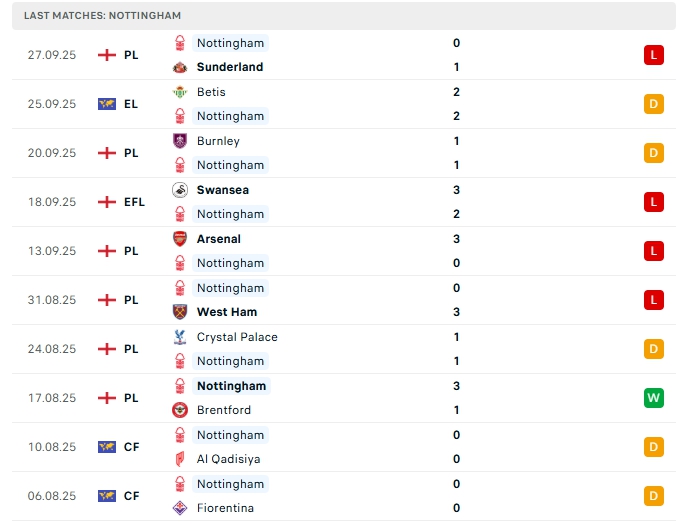Click England flag on 27.09.25 match

point(107,55)
